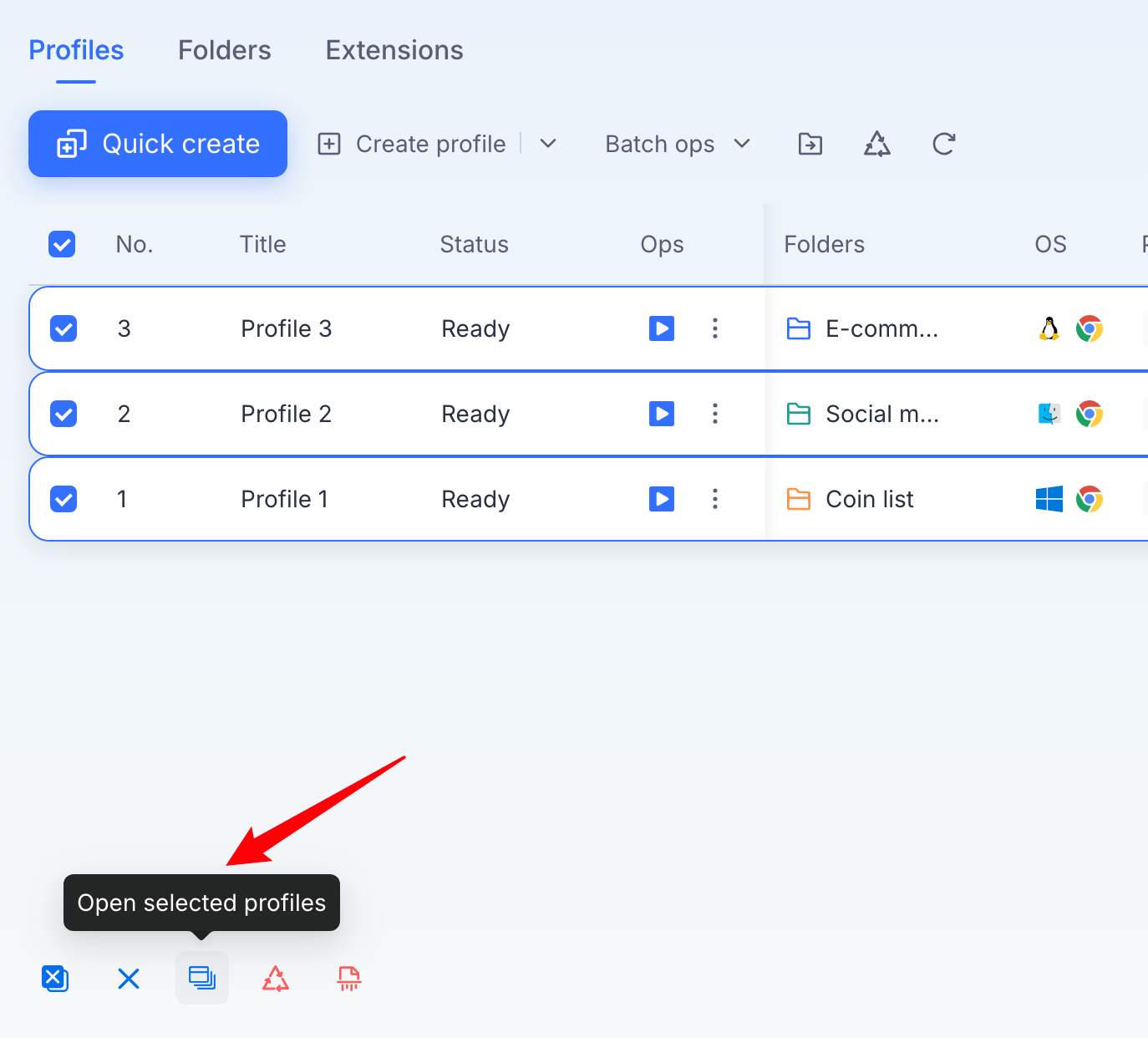Click the E-comm... folder icon
1148x1038 pixels.
[x=799, y=328]
